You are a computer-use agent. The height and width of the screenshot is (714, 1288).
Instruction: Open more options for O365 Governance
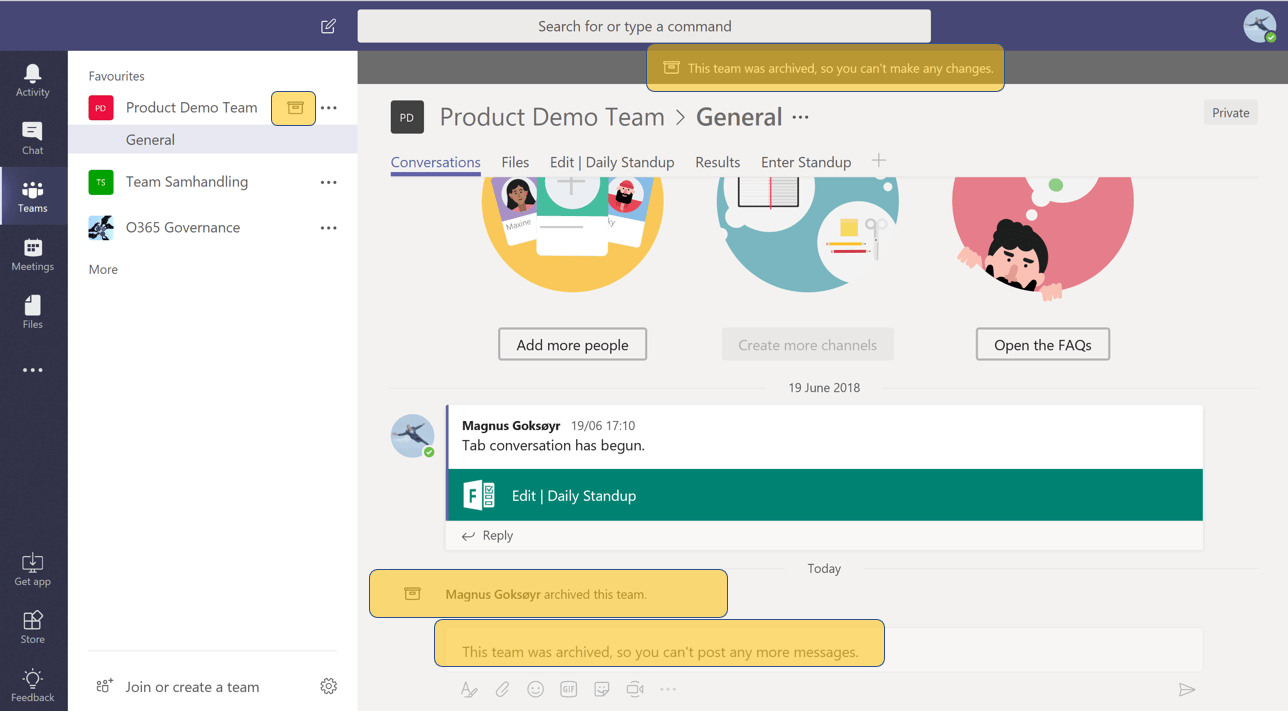pos(328,228)
